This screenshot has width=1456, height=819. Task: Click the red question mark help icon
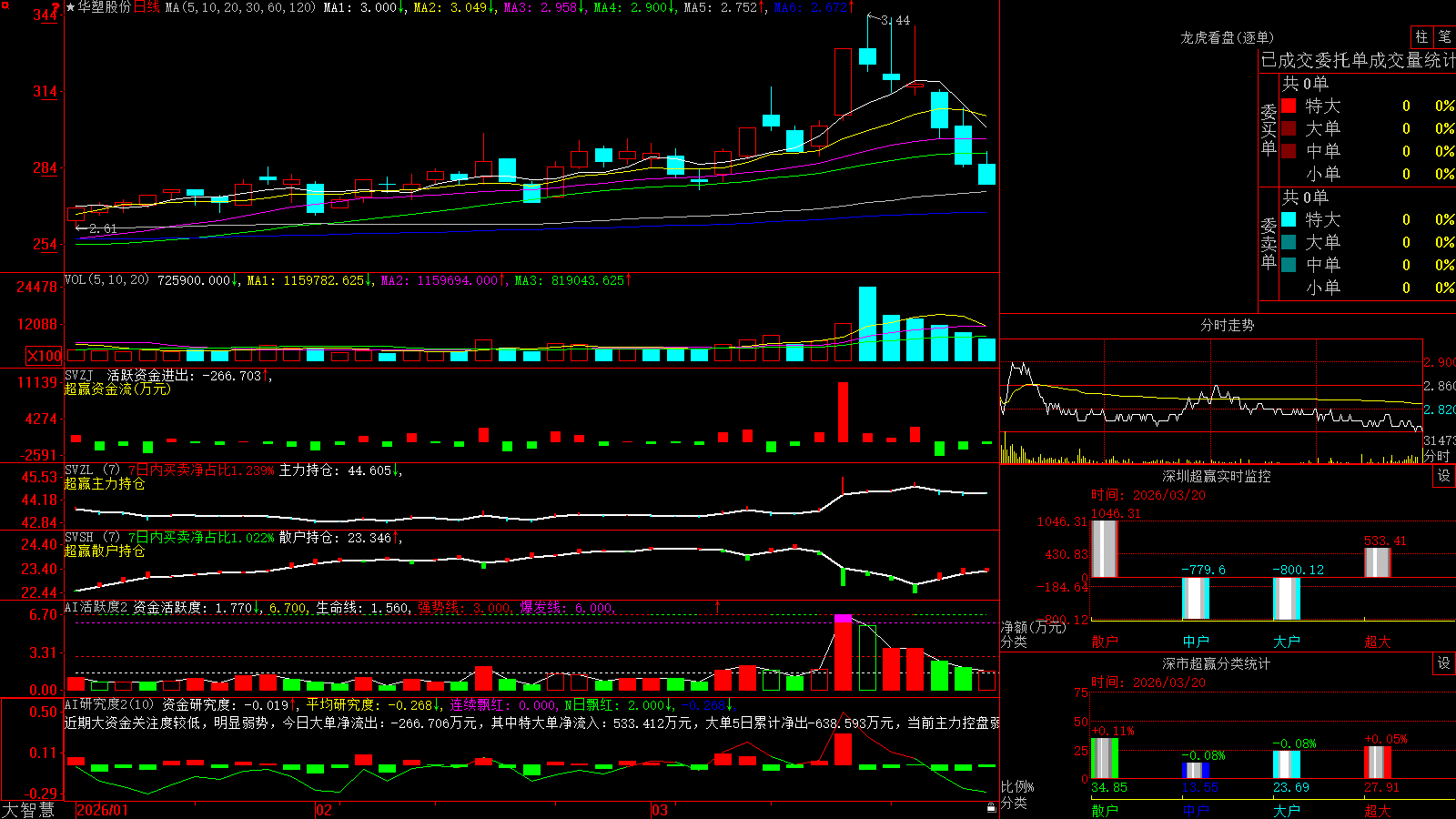[x=56, y=7]
